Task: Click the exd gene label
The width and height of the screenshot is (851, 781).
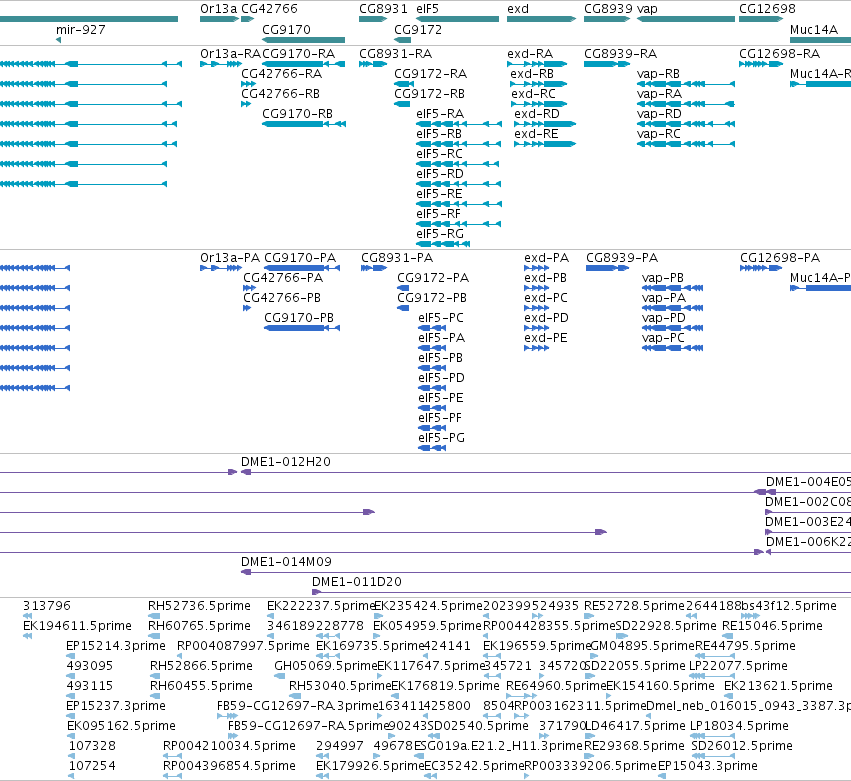Action: [518, 9]
